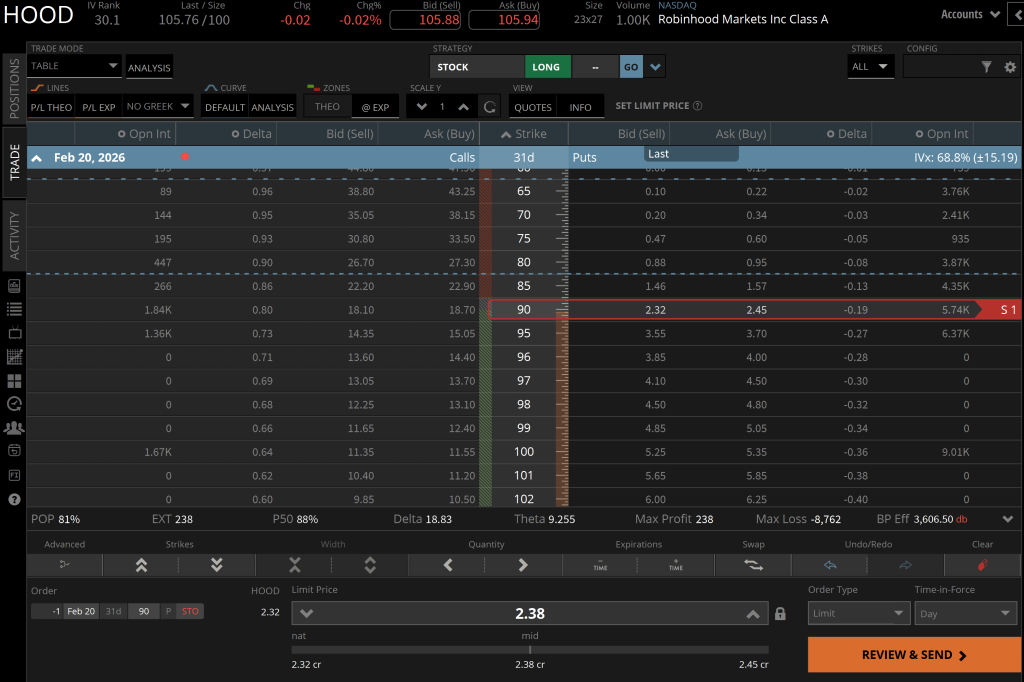Image resolution: width=1024 pixels, height=682 pixels.
Task: Toggle the limit price lock icon
Action: 780,614
